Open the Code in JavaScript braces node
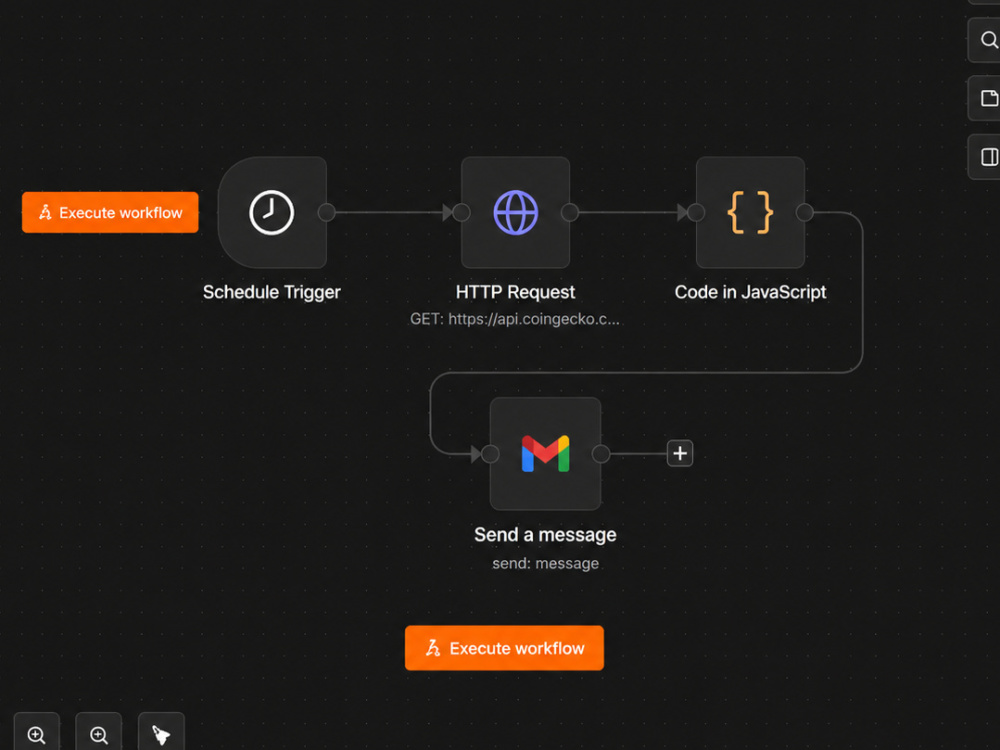Viewport: 1000px width, 750px height. [x=750, y=212]
